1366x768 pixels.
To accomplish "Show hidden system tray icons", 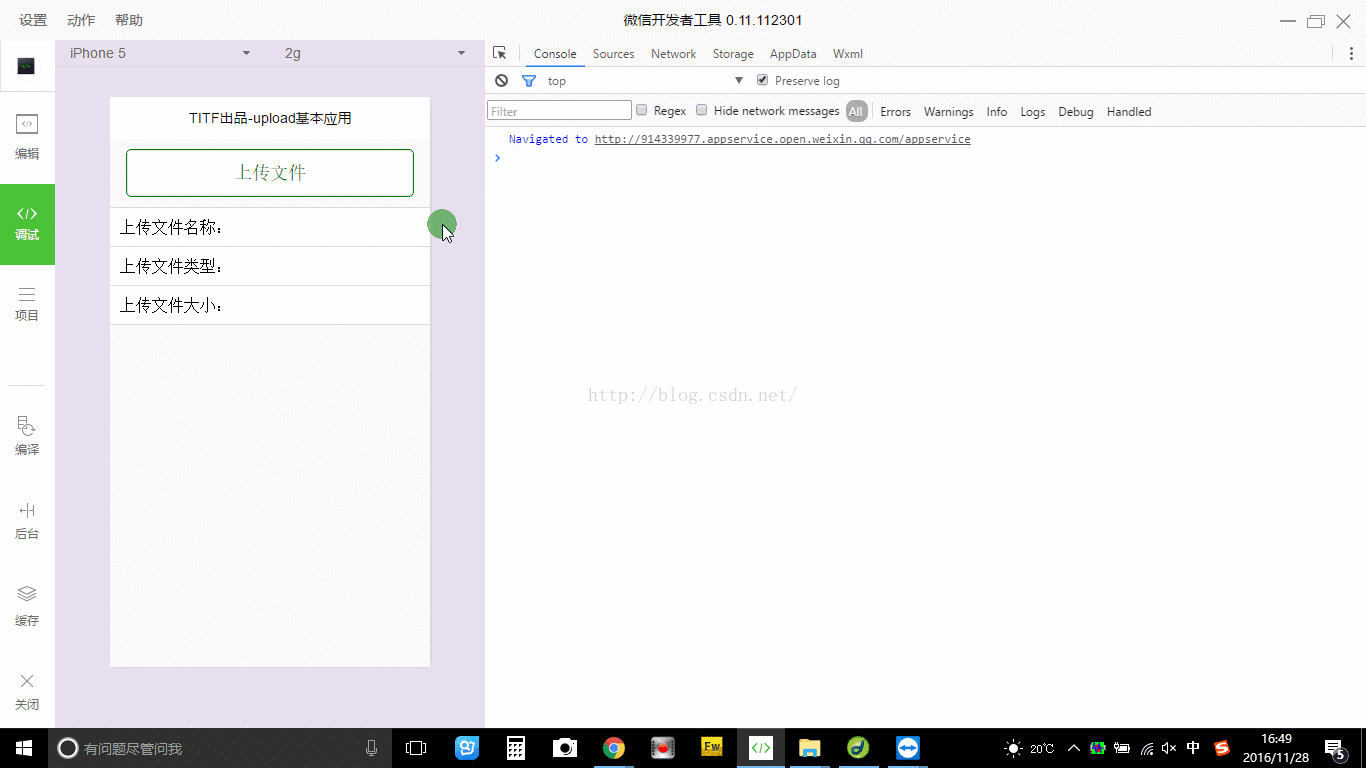I will click(1074, 748).
